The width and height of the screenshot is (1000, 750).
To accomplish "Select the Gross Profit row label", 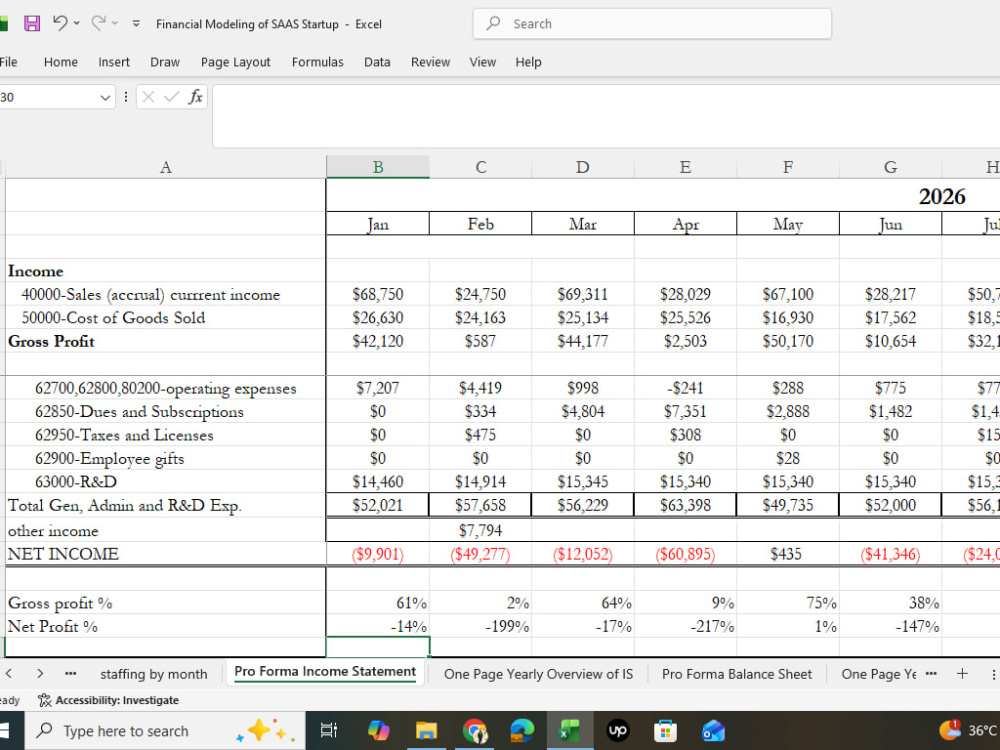I will pyautogui.click(x=51, y=342).
